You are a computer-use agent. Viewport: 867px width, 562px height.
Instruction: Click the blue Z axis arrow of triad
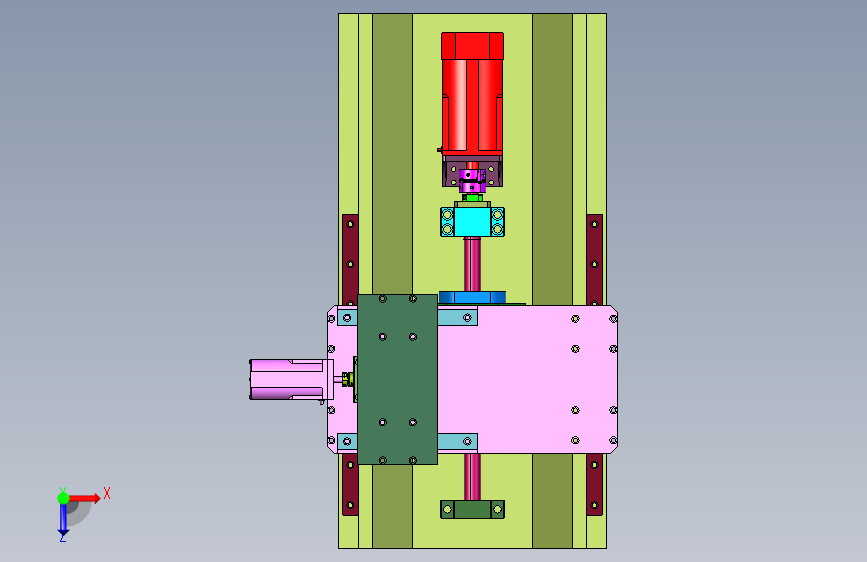pos(63,519)
